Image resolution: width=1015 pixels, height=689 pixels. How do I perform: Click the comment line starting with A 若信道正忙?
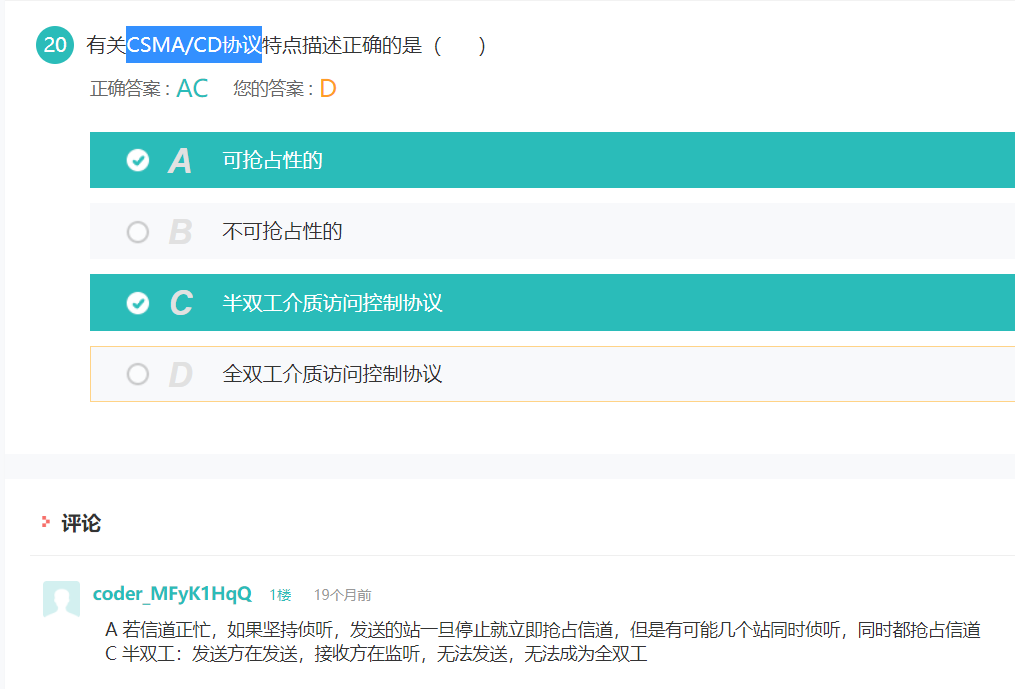[543, 629]
